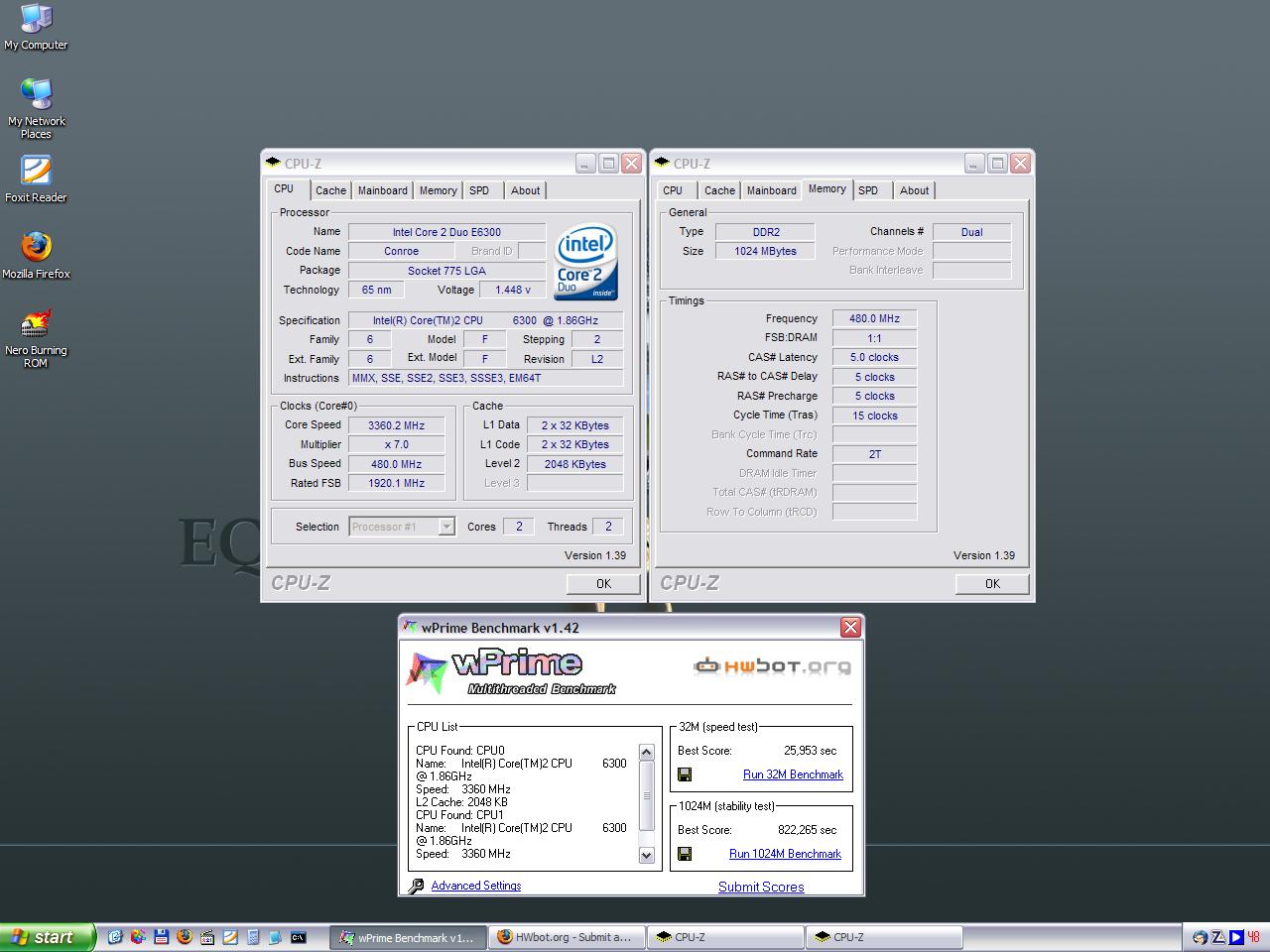Click the Voltage value 1.448 v
The image size is (1270, 952).
click(x=512, y=290)
